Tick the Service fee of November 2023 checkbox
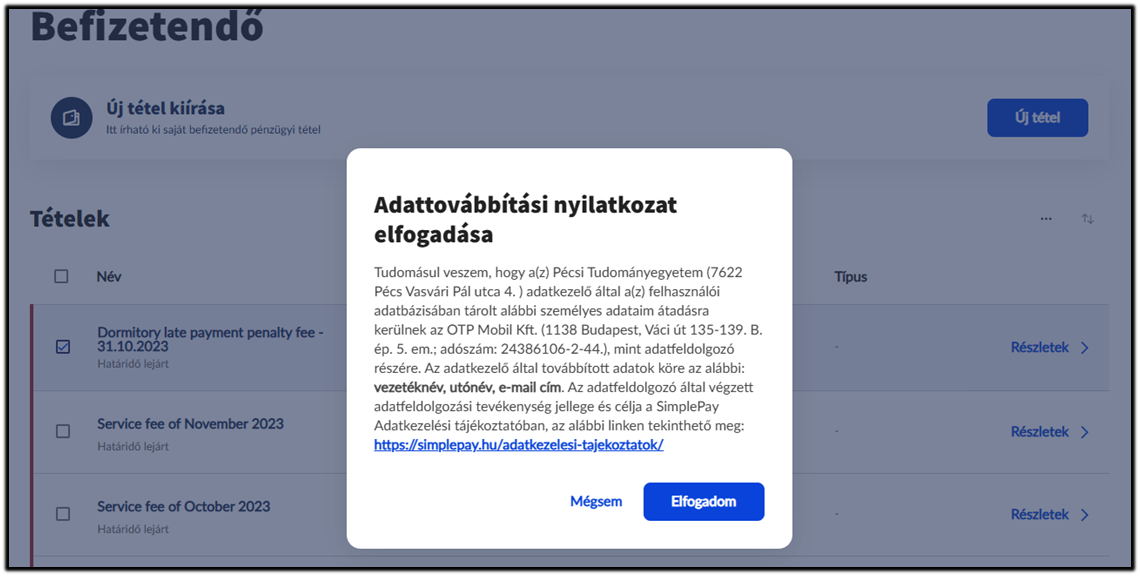Image resolution: width=1140 pixels, height=576 pixels. click(x=63, y=431)
